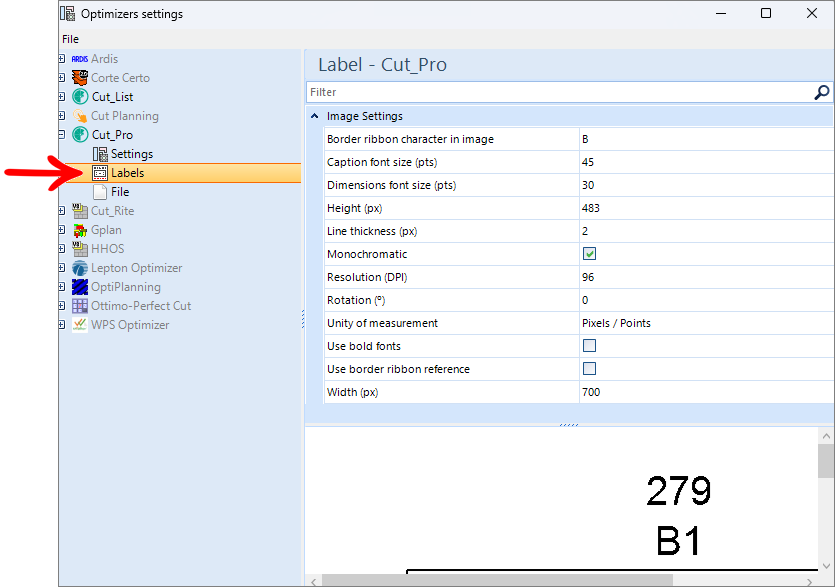This screenshot has width=835, height=587.
Task: Click the Cut_Pro globe icon
Action: (80, 135)
